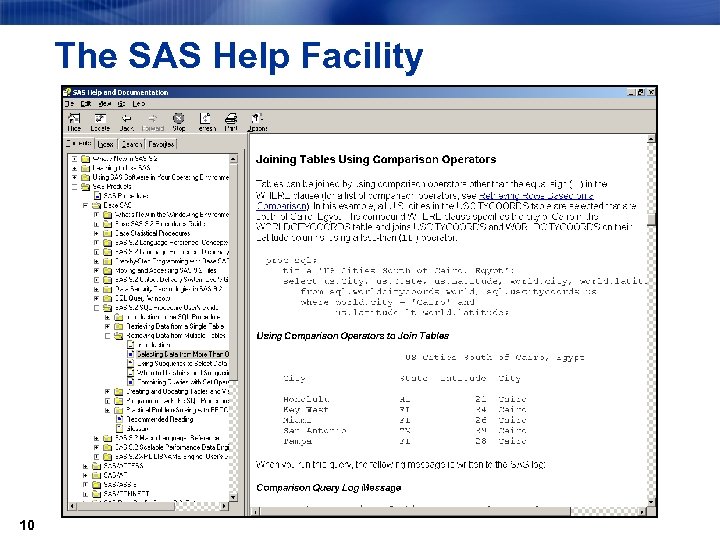Viewport: 720px width, 540px height.
Task: Expand Moving and Accessing SAS 9.2 Files
Action: (96, 270)
